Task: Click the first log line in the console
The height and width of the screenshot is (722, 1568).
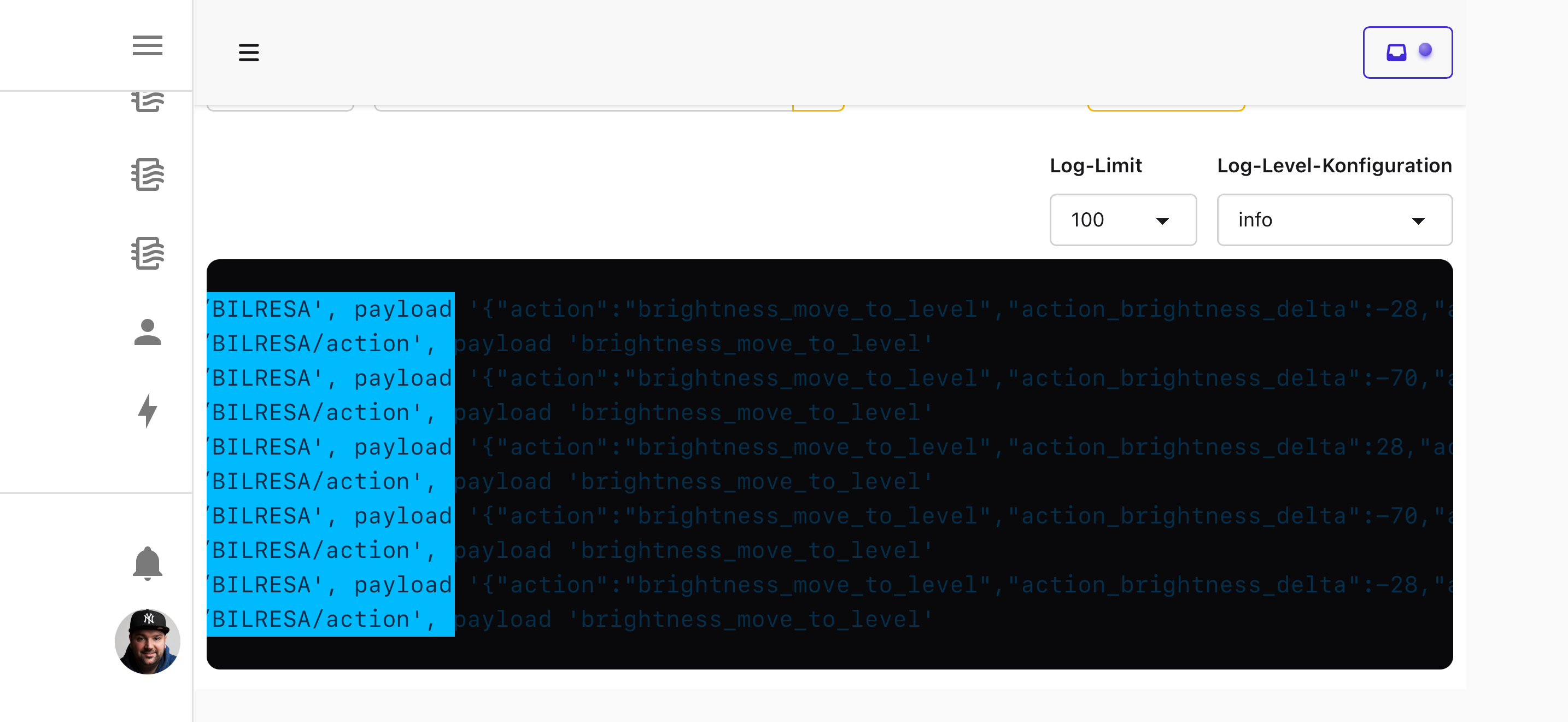Action: coord(828,309)
